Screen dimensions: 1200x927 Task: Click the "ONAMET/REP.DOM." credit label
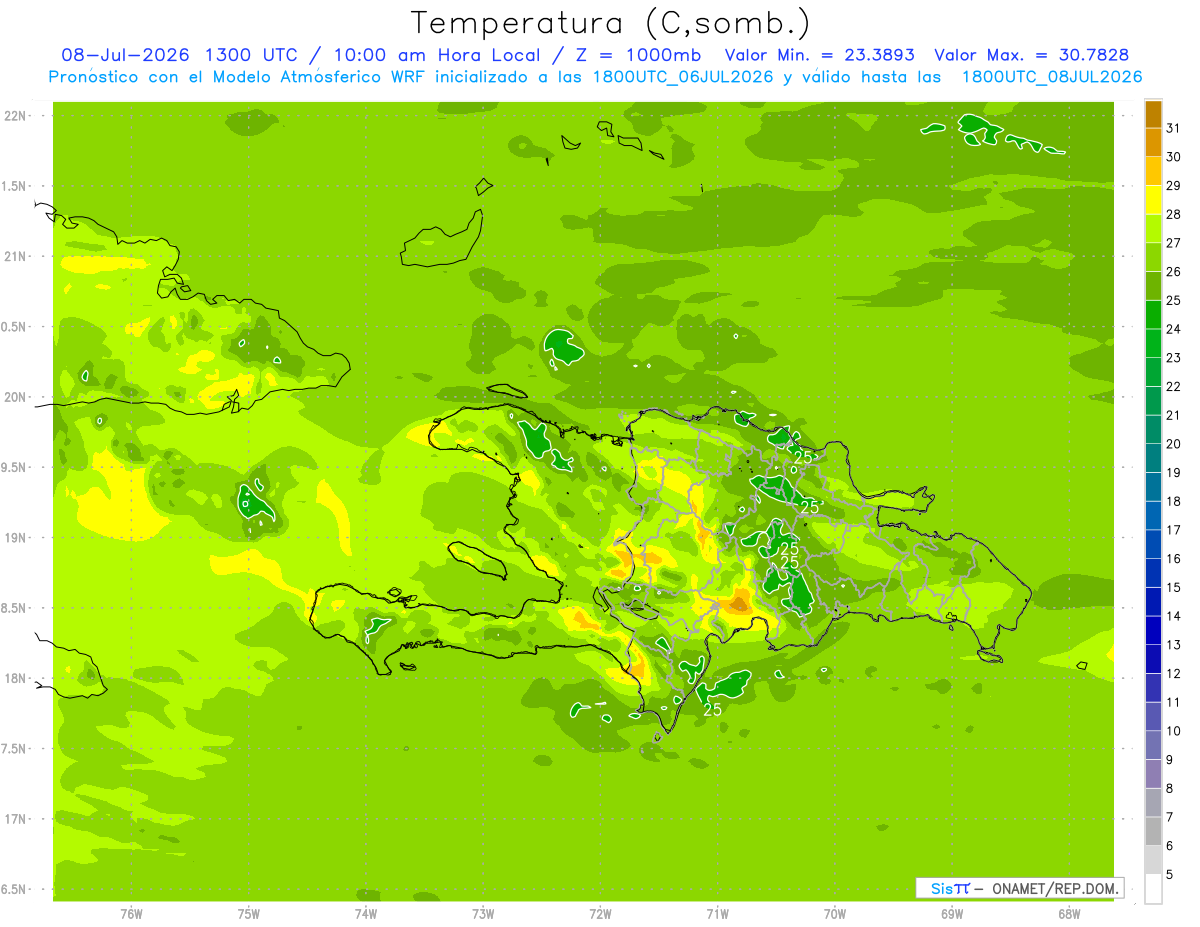pyautogui.click(x=1054, y=888)
